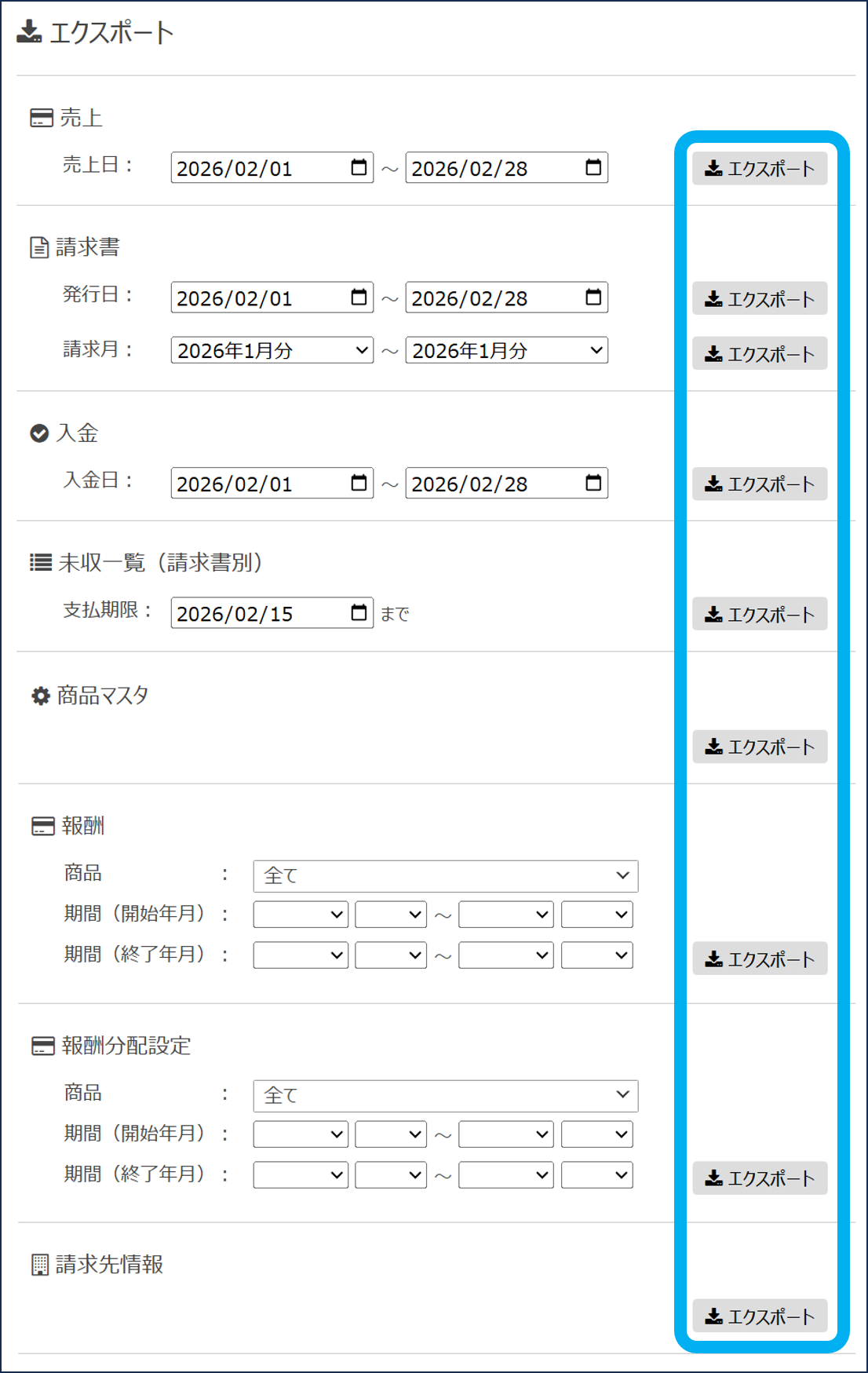Expand the 請求月 start month dropdown

click(x=272, y=350)
